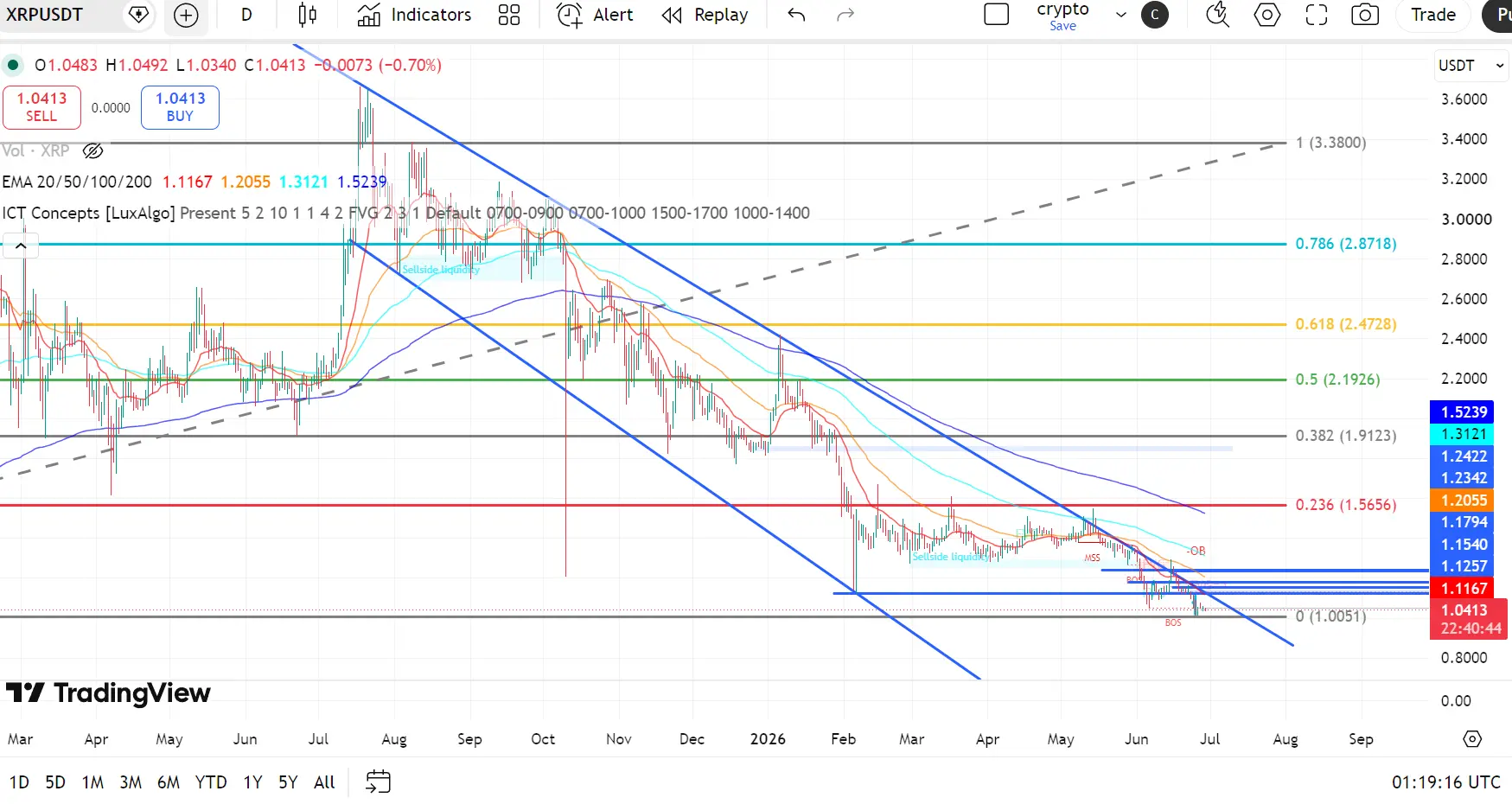Redo the chart action
The height and width of the screenshot is (804, 1512).
pos(845,15)
